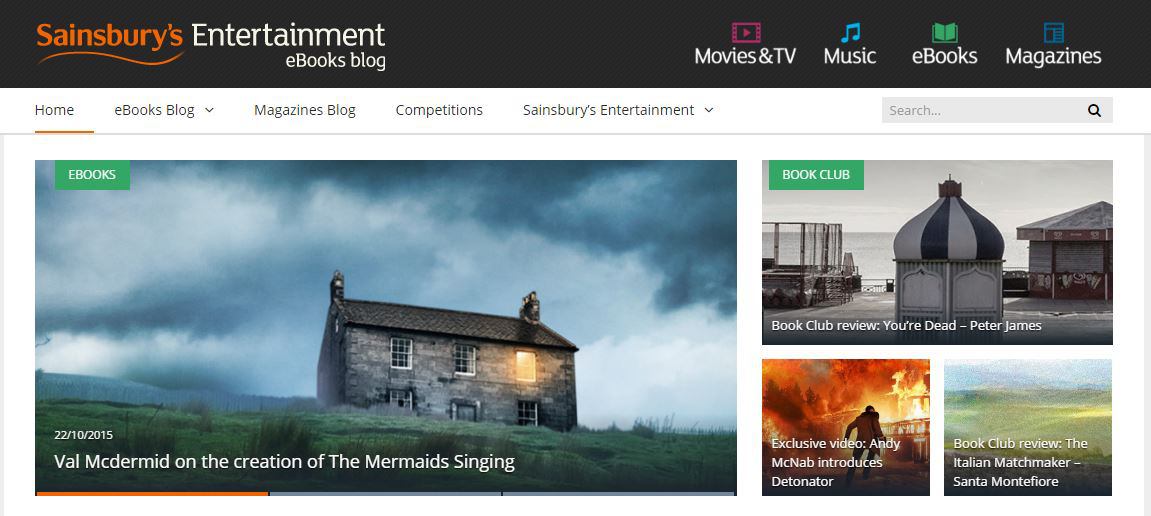Open the Magazines Blog menu item

tap(305, 110)
